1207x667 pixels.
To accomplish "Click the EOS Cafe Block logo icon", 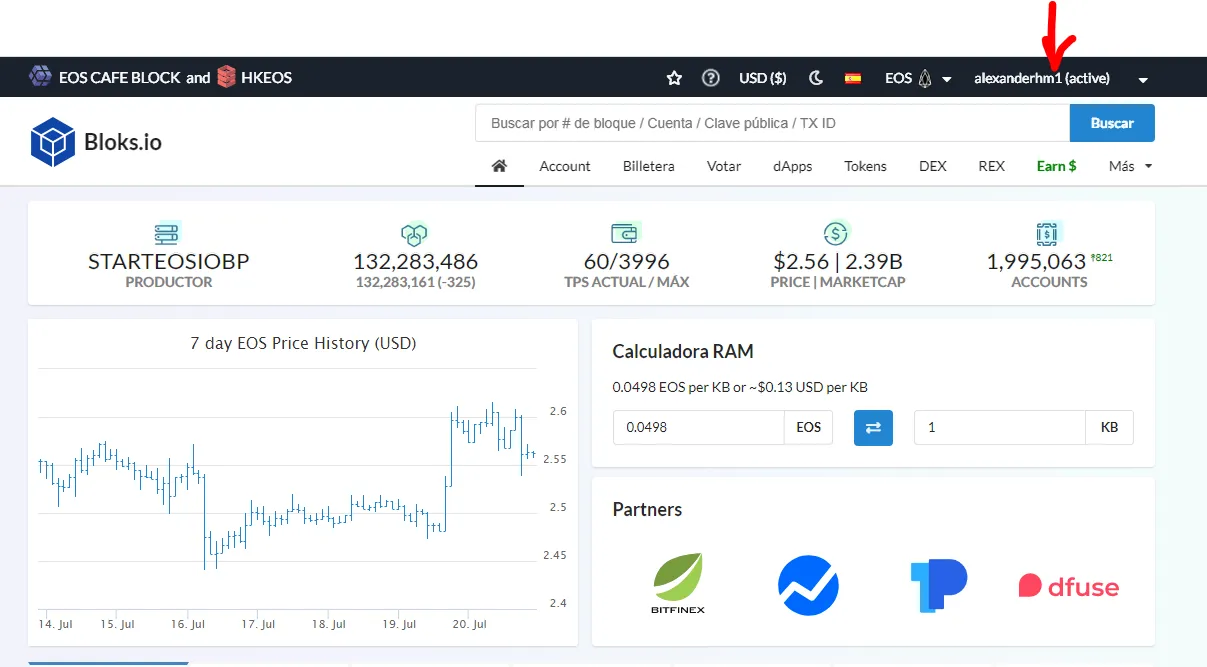I will (40, 77).
